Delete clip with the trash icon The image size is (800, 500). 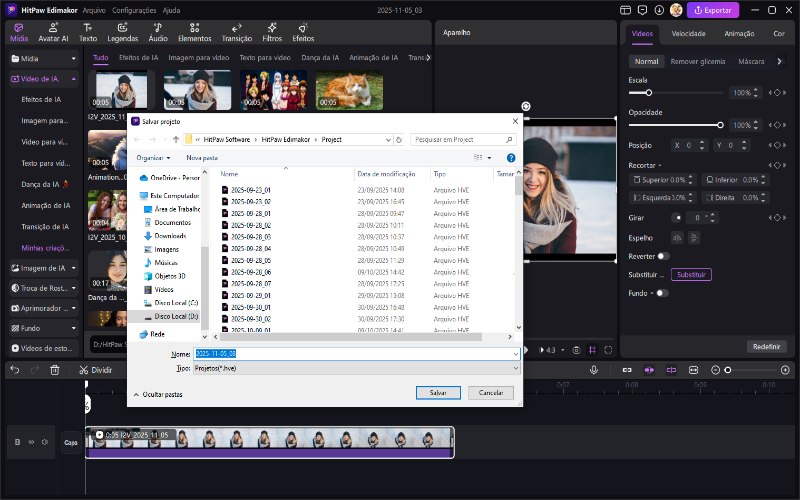tap(55, 370)
